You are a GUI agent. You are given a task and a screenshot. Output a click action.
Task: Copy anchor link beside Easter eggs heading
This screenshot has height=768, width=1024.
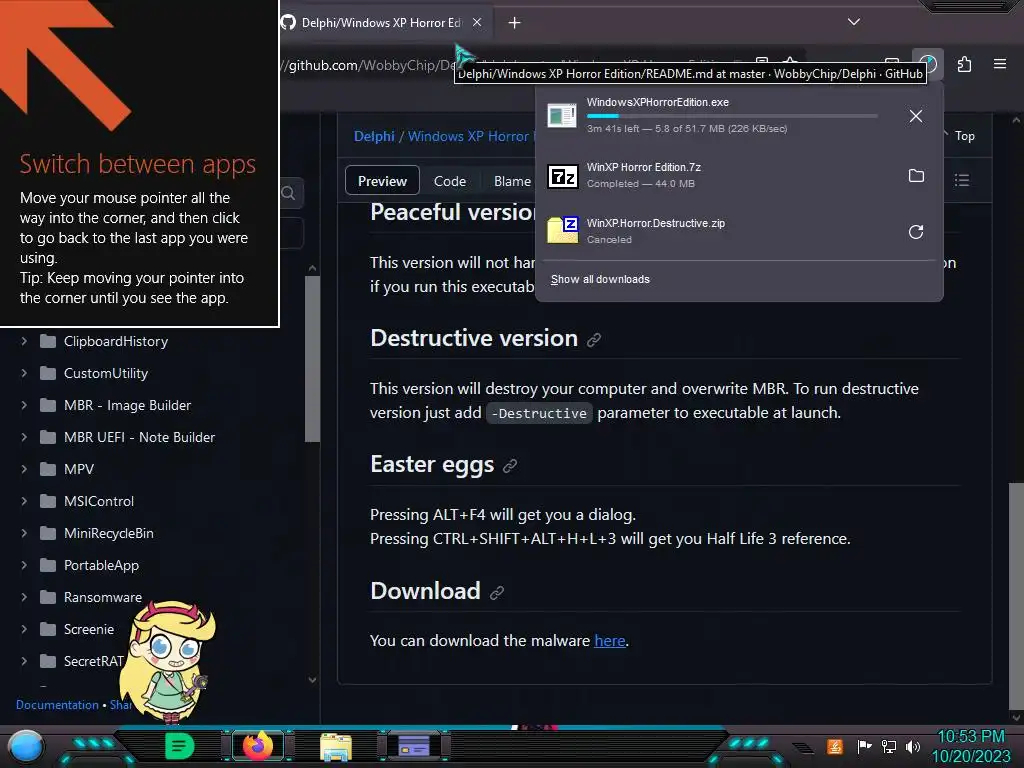pyautogui.click(x=510, y=466)
